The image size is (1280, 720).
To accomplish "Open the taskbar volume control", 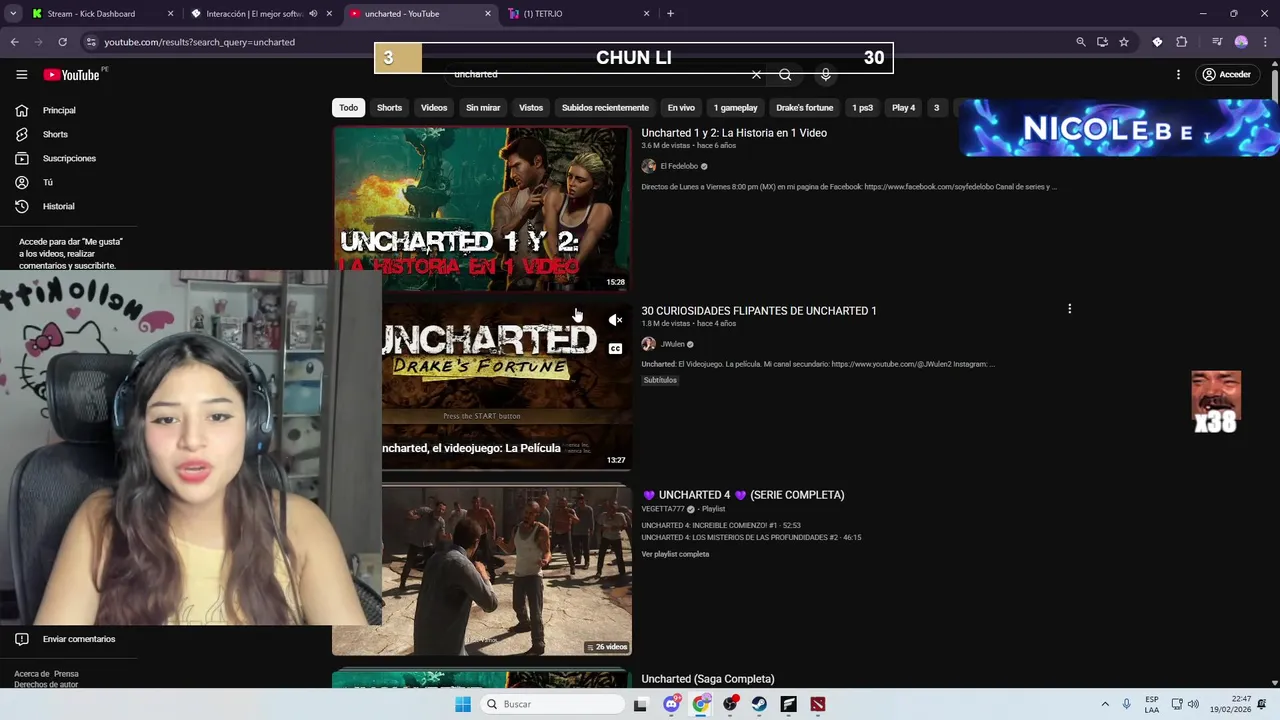I will point(1193,704).
